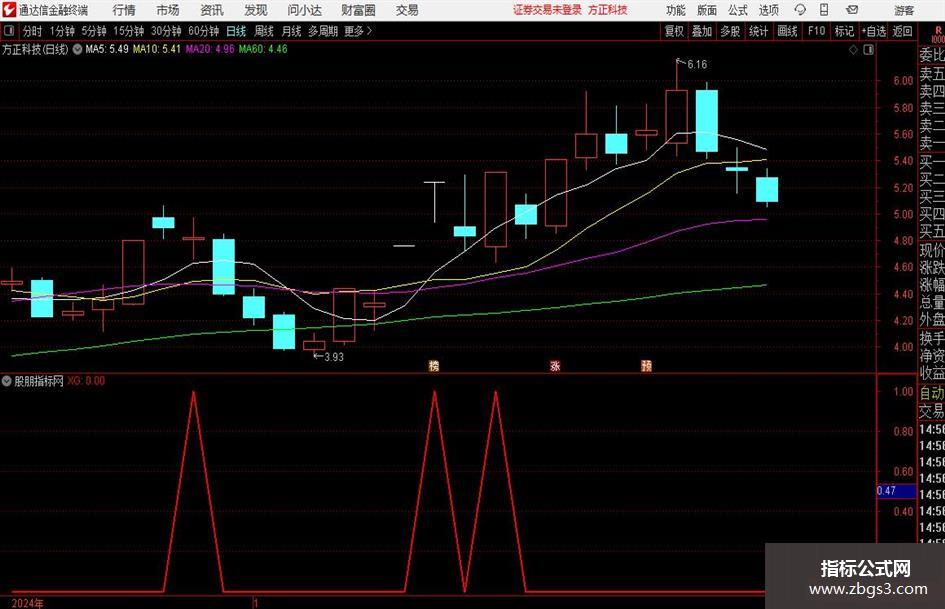Screen dimensions: 945x609
Task: Open the 选项 menu
Action: 768,10
